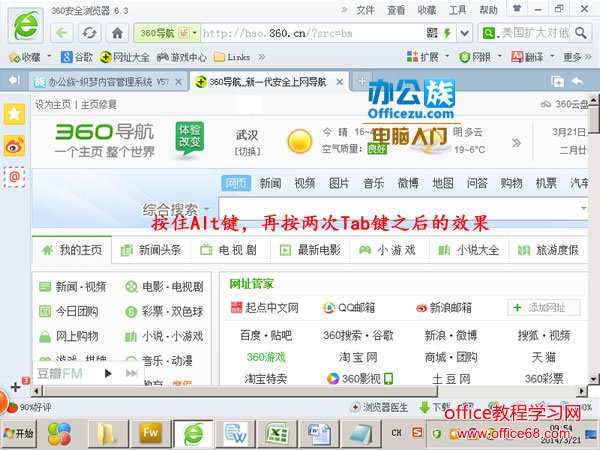Click the search magnifier icon
The width and height of the screenshot is (600, 450).
click(580, 33)
